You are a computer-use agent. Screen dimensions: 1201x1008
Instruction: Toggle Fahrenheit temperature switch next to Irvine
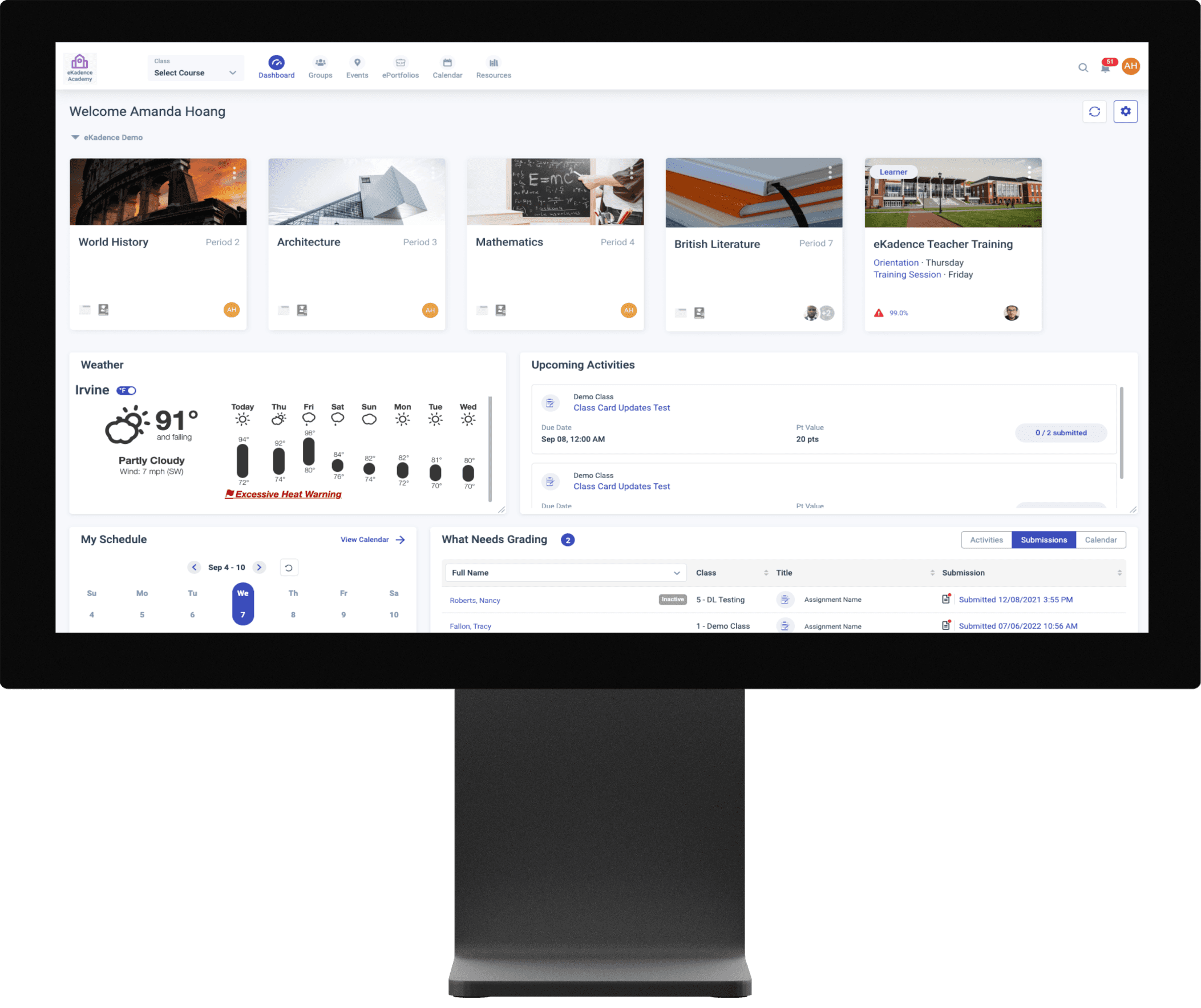127,391
